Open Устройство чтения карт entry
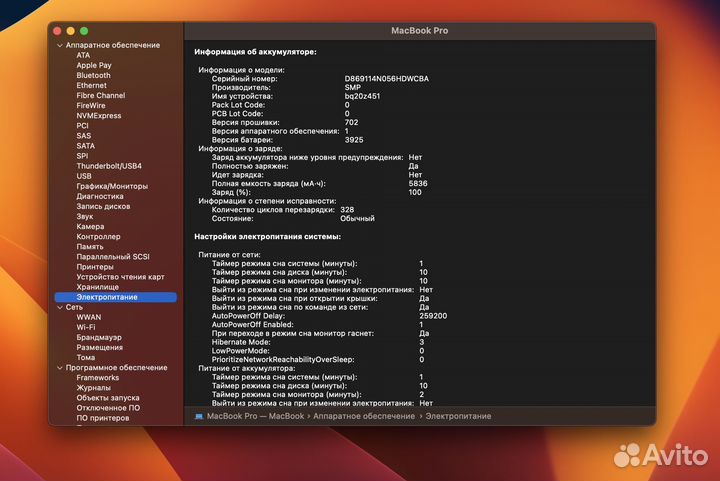The width and height of the screenshot is (720, 481). (120, 277)
